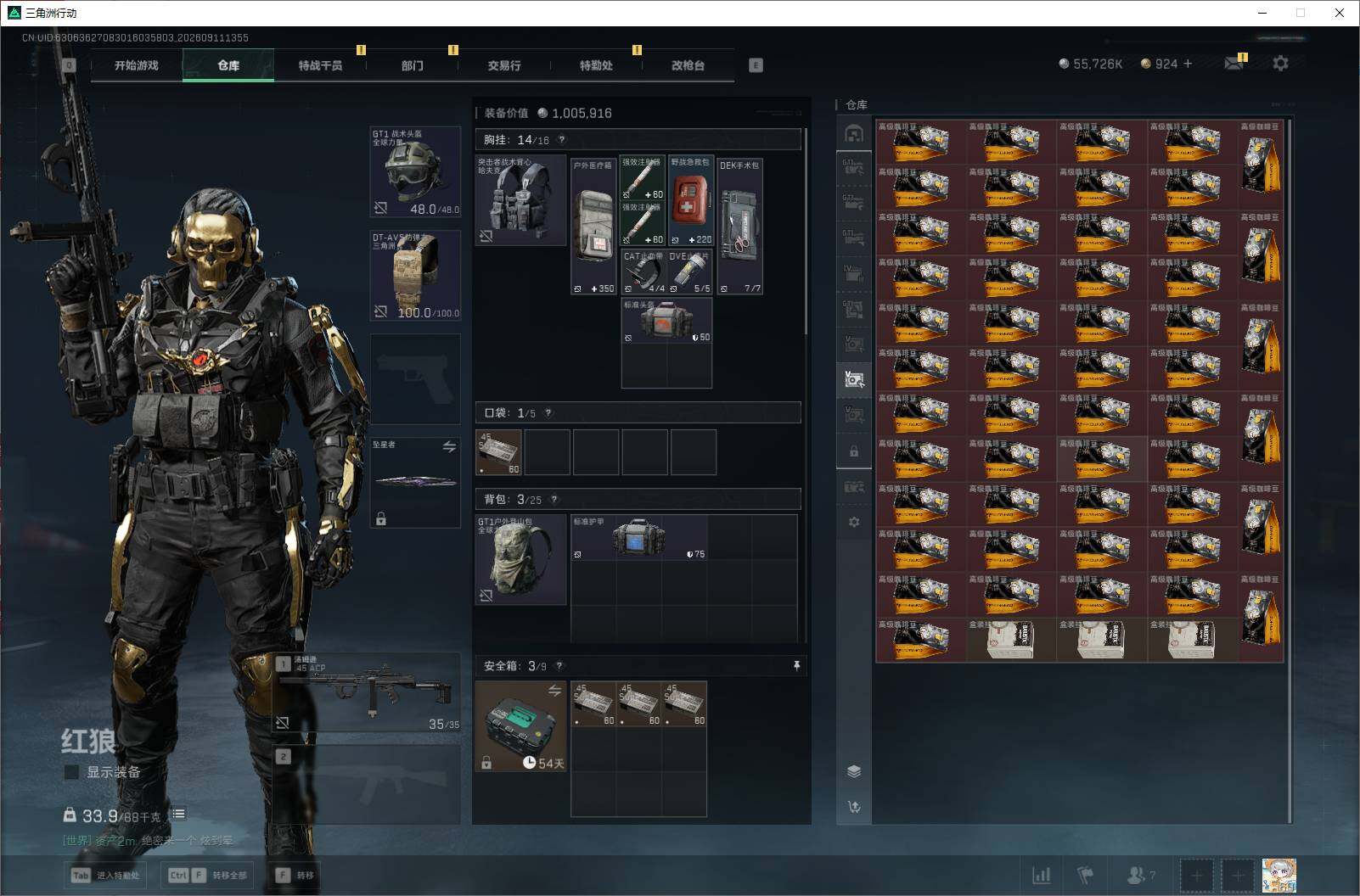Click the player avatar in bottom bar
The height and width of the screenshot is (896, 1360).
(x=1279, y=875)
